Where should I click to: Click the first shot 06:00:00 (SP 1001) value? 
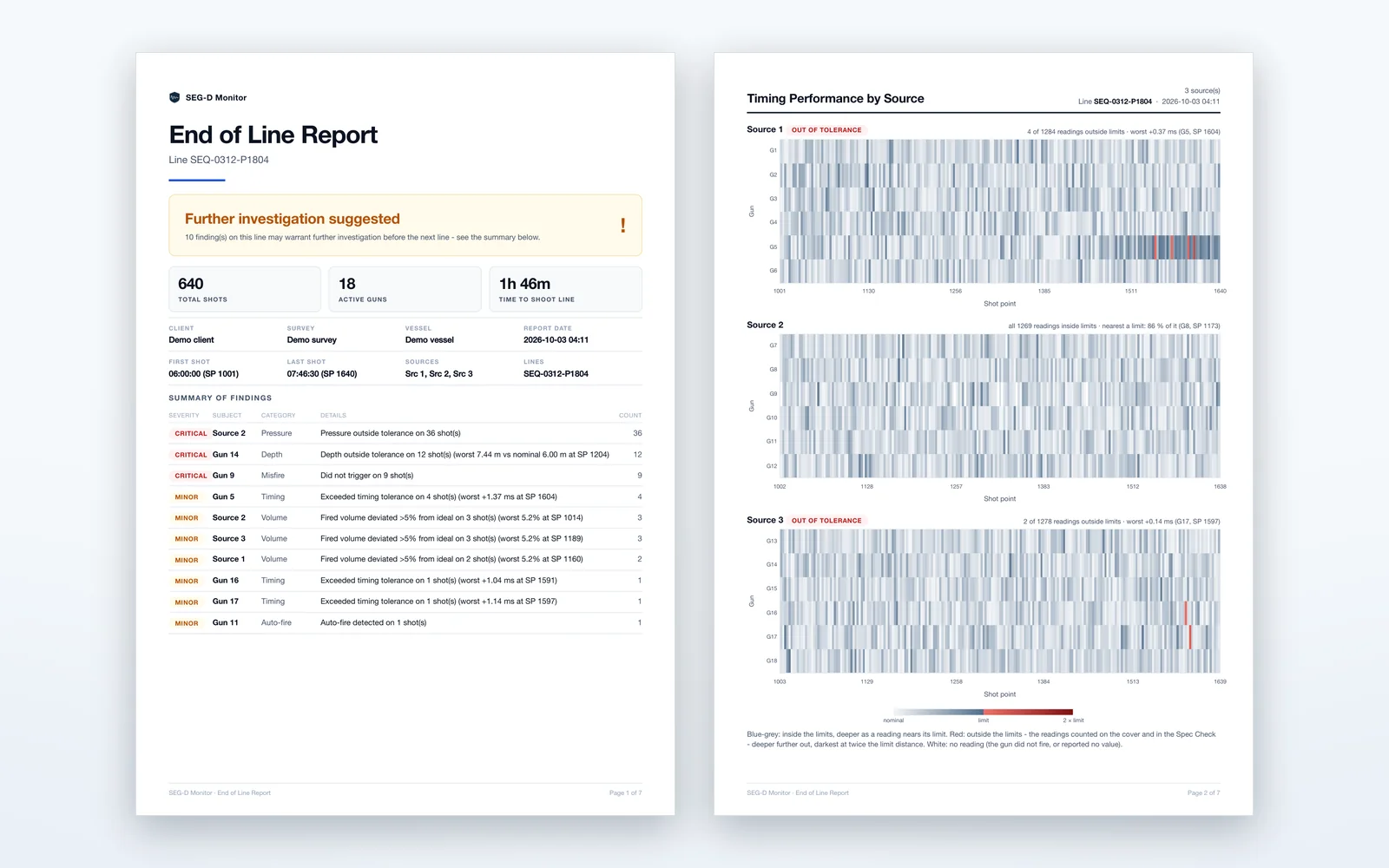point(203,374)
